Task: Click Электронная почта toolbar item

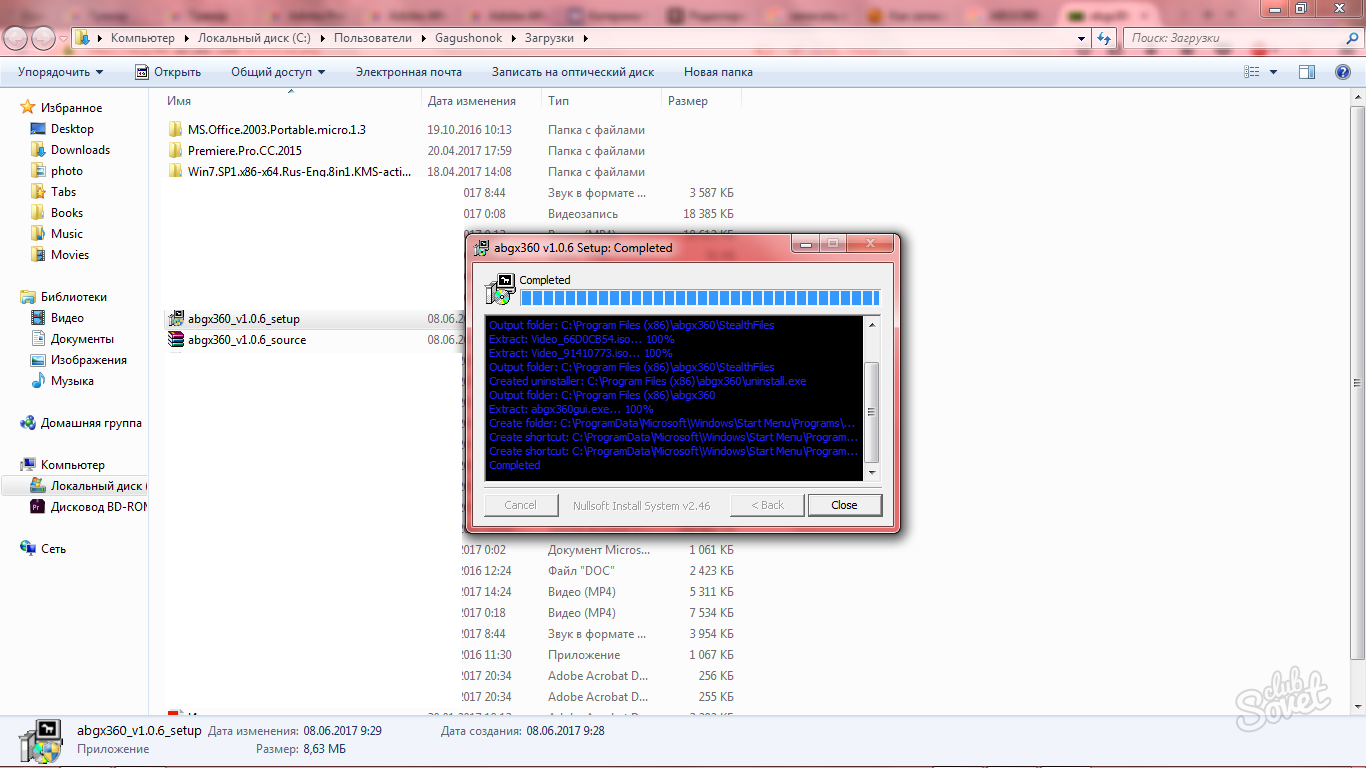Action: tap(409, 72)
